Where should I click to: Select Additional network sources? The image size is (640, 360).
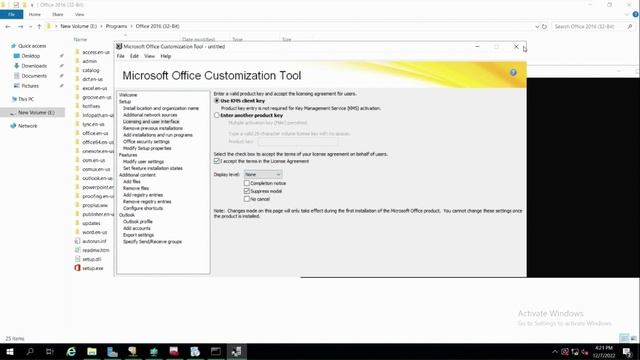[x=150, y=115]
